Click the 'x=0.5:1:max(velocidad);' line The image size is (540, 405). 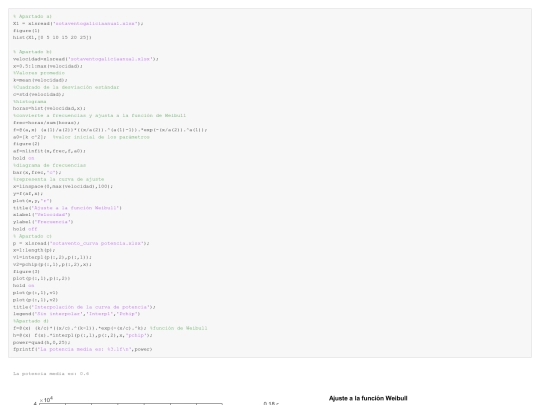tap(48, 66)
